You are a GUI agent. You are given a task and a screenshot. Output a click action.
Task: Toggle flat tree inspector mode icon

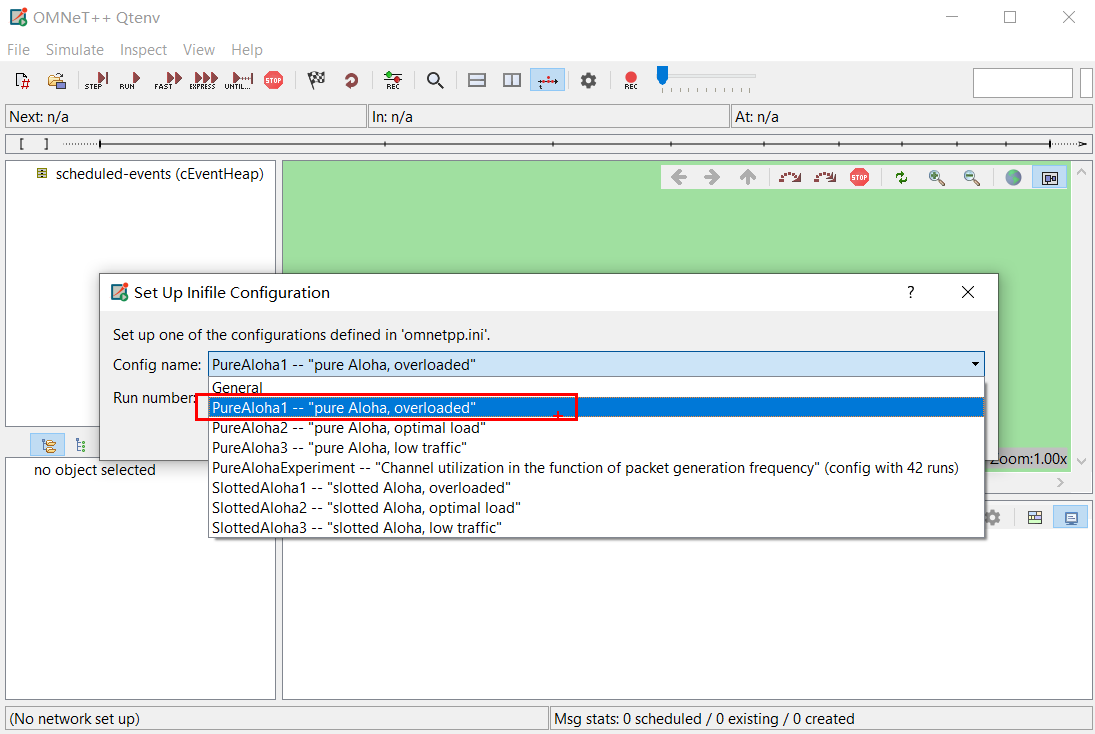pos(80,445)
